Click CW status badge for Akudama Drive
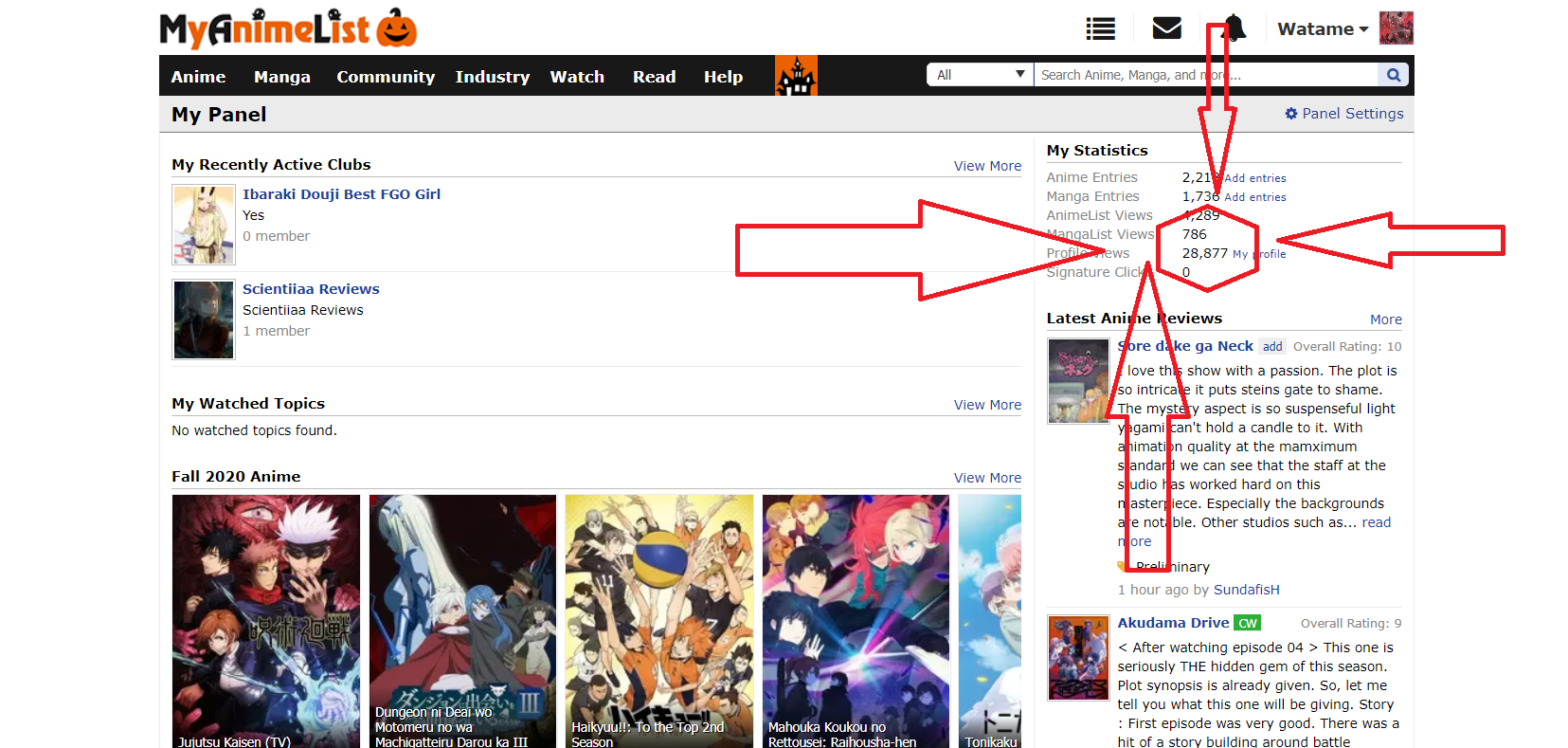This screenshot has height=748, width=1568. (x=1247, y=623)
